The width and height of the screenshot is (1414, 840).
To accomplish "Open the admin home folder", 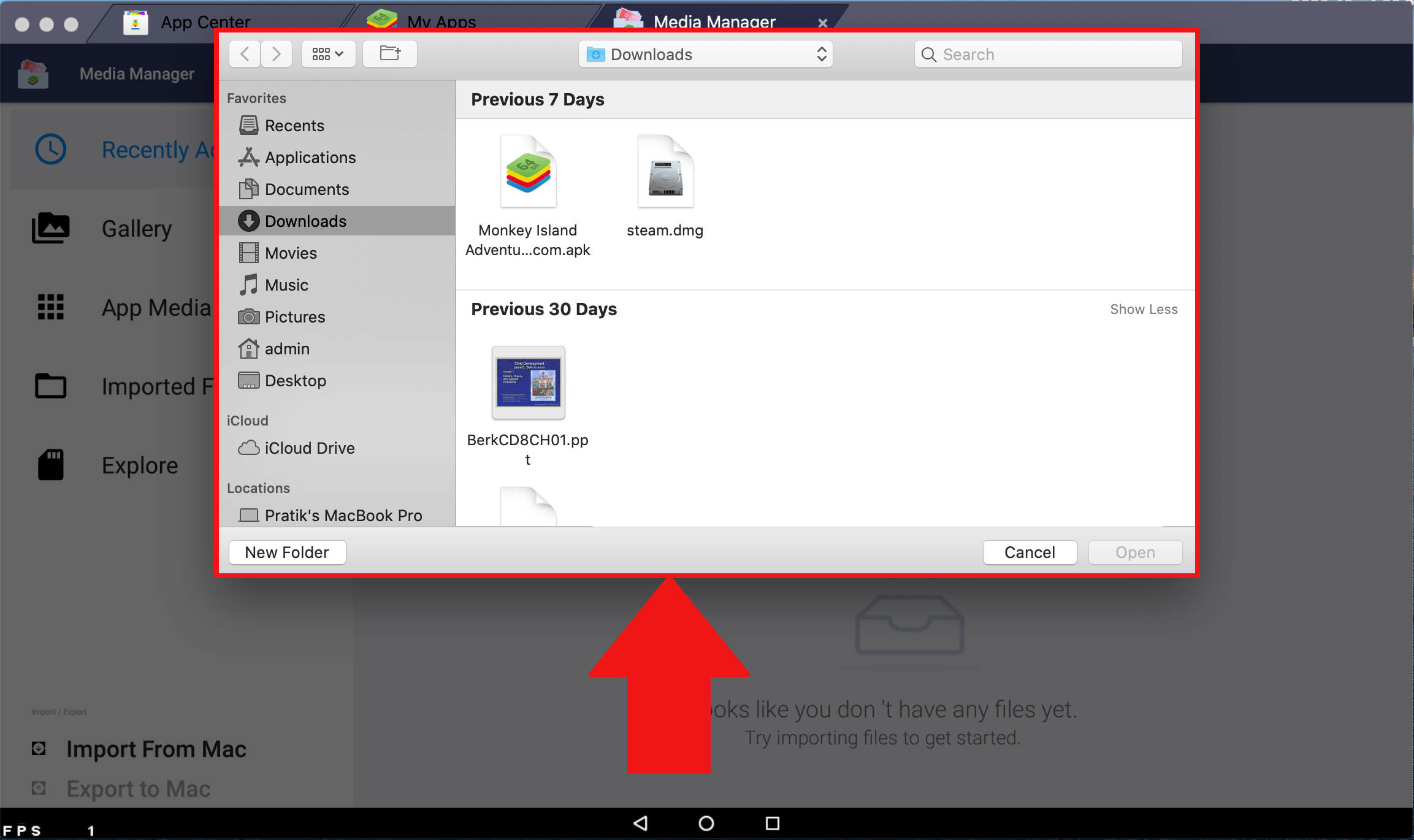I will 287,348.
